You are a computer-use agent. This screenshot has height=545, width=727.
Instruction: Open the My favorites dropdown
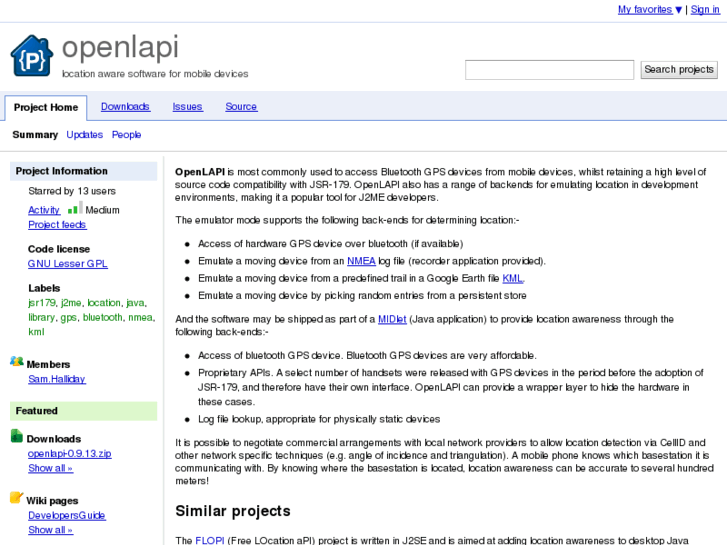650,9
